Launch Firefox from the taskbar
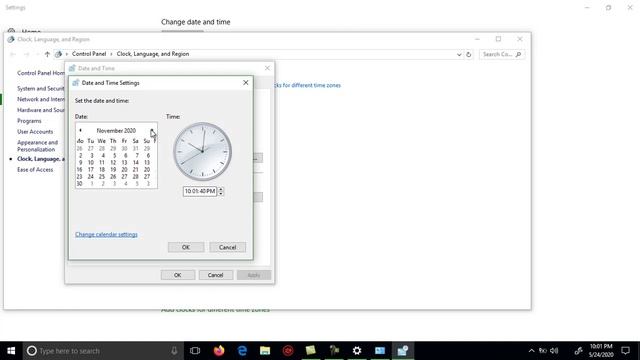Image resolution: width=640 pixels, height=360 pixels. click(x=219, y=351)
